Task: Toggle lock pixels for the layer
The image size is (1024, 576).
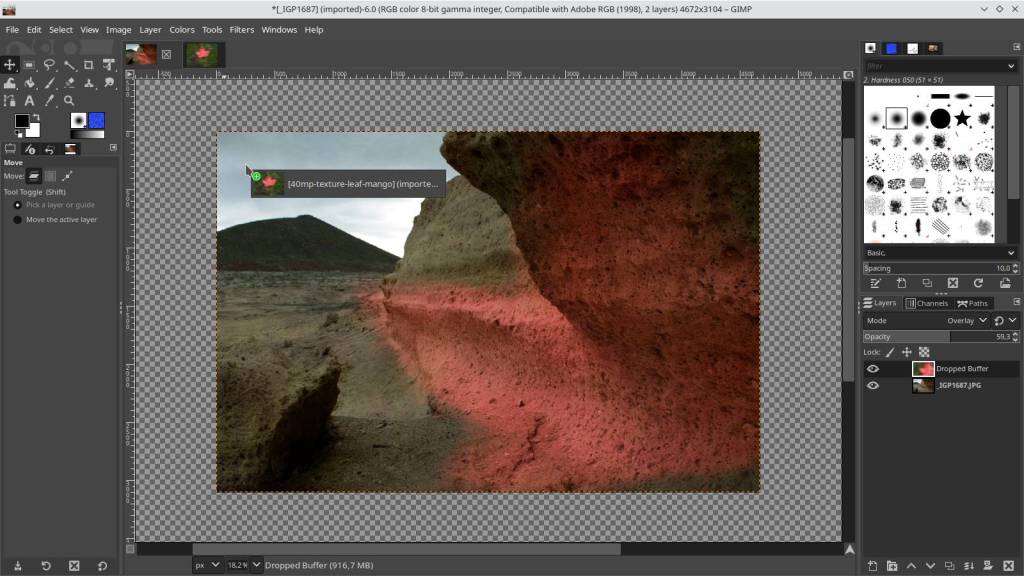Action: 889,353
